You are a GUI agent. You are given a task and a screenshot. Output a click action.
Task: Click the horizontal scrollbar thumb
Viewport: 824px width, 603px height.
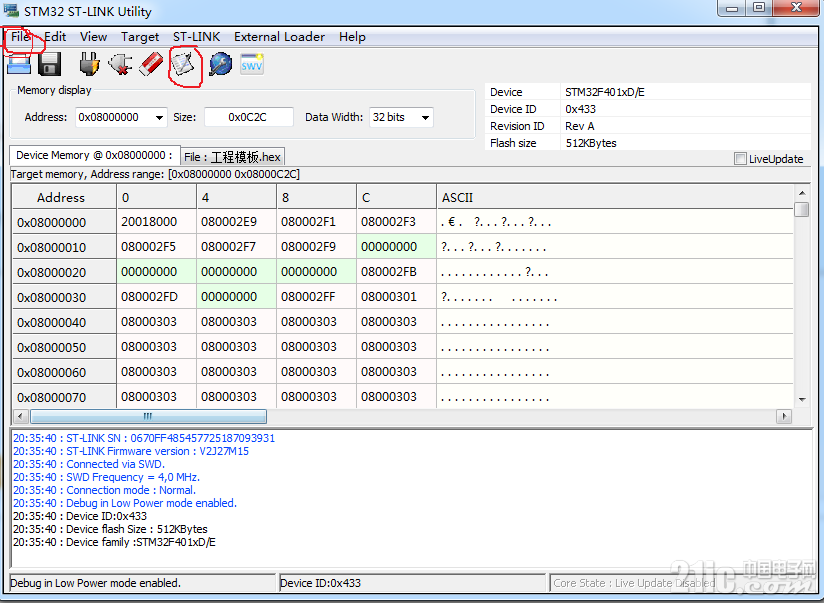pyautogui.click(x=148, y=416)
